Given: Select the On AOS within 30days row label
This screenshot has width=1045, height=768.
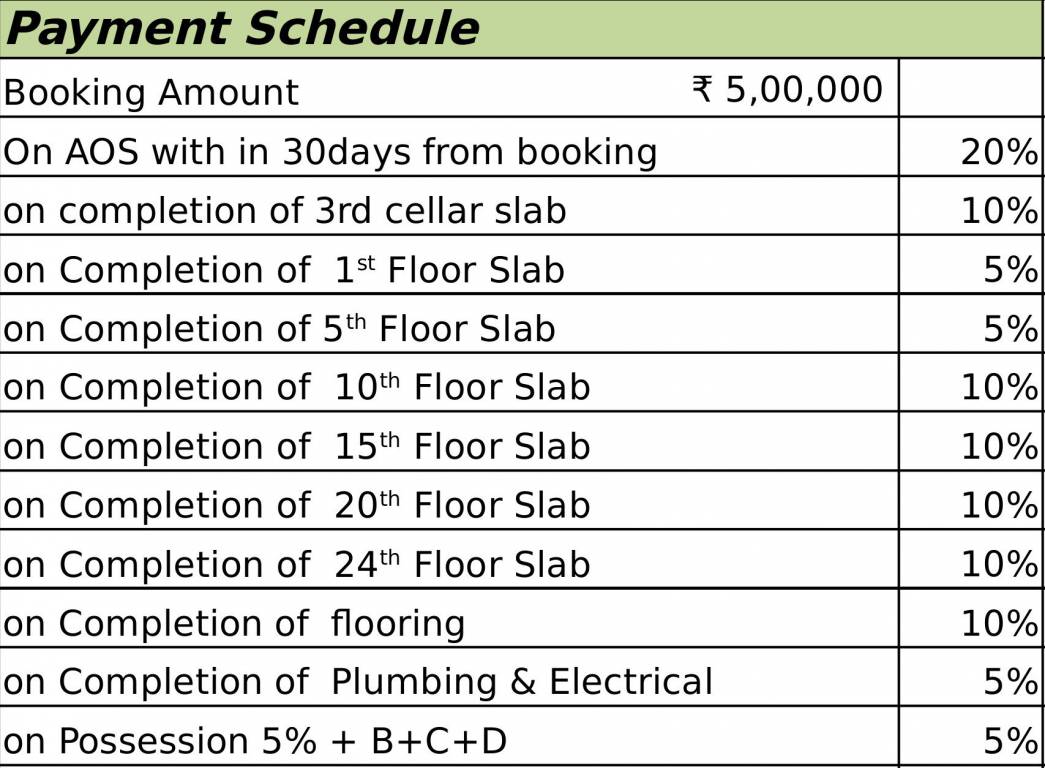Looking at the screenshot, I should click(330, 152).
